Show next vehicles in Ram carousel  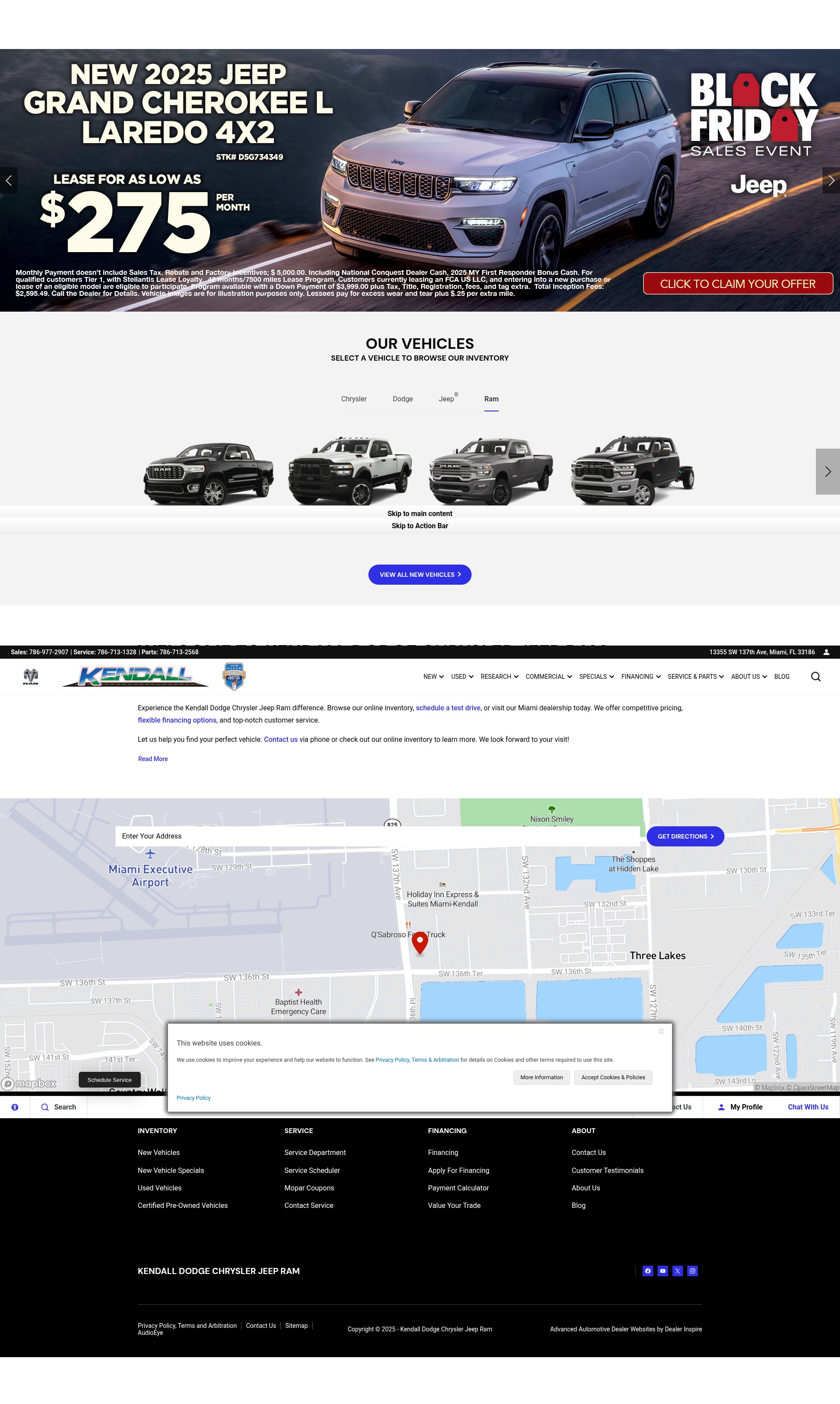[828, 472]
